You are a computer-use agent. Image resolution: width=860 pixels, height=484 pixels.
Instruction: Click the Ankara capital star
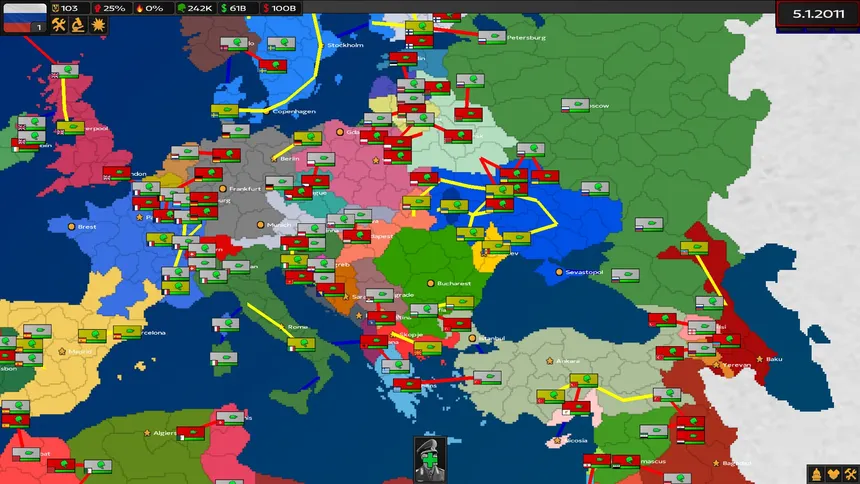point(550,361)
